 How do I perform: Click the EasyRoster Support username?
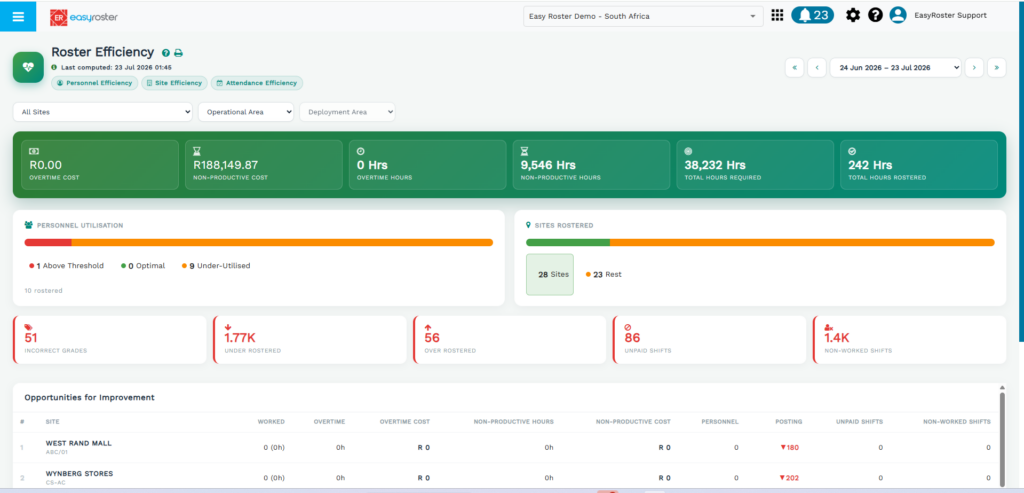coord(950,16)
